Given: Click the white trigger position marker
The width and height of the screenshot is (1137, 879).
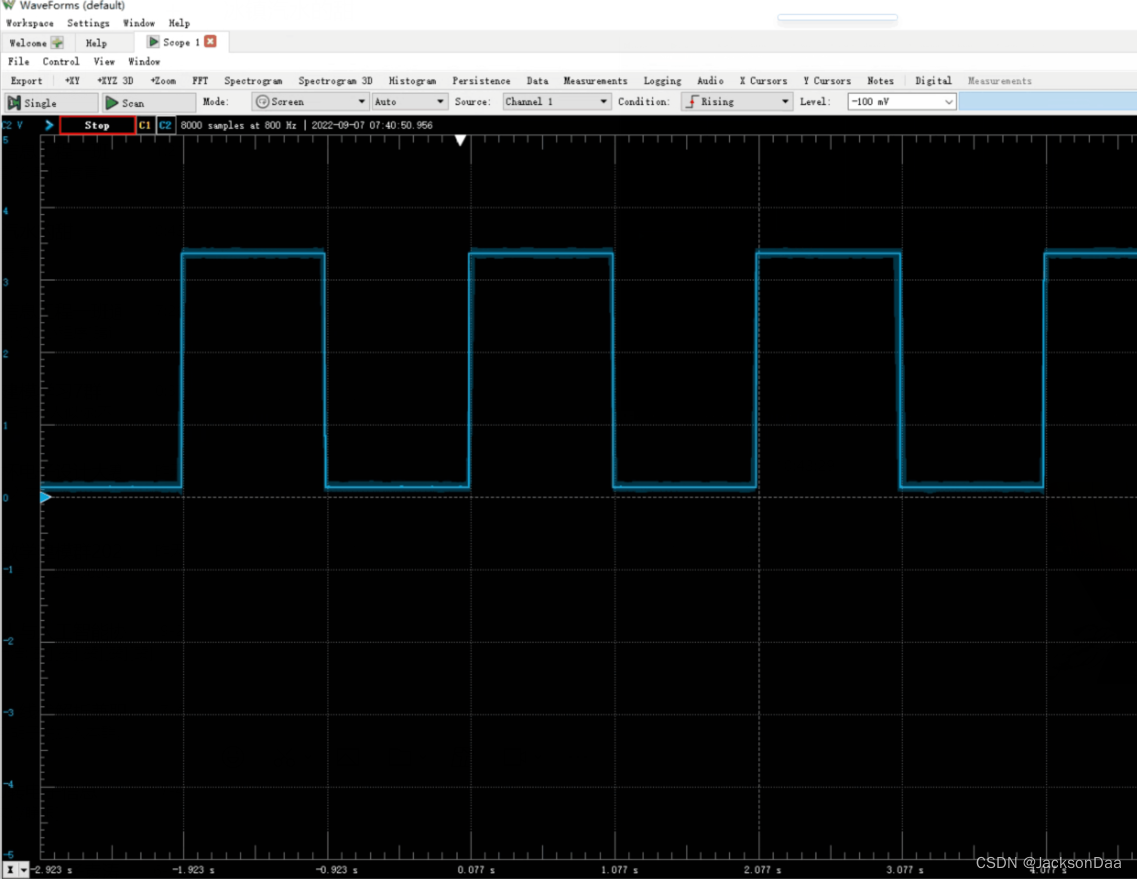Looking at the screenshot, I should tap(460, 140).
